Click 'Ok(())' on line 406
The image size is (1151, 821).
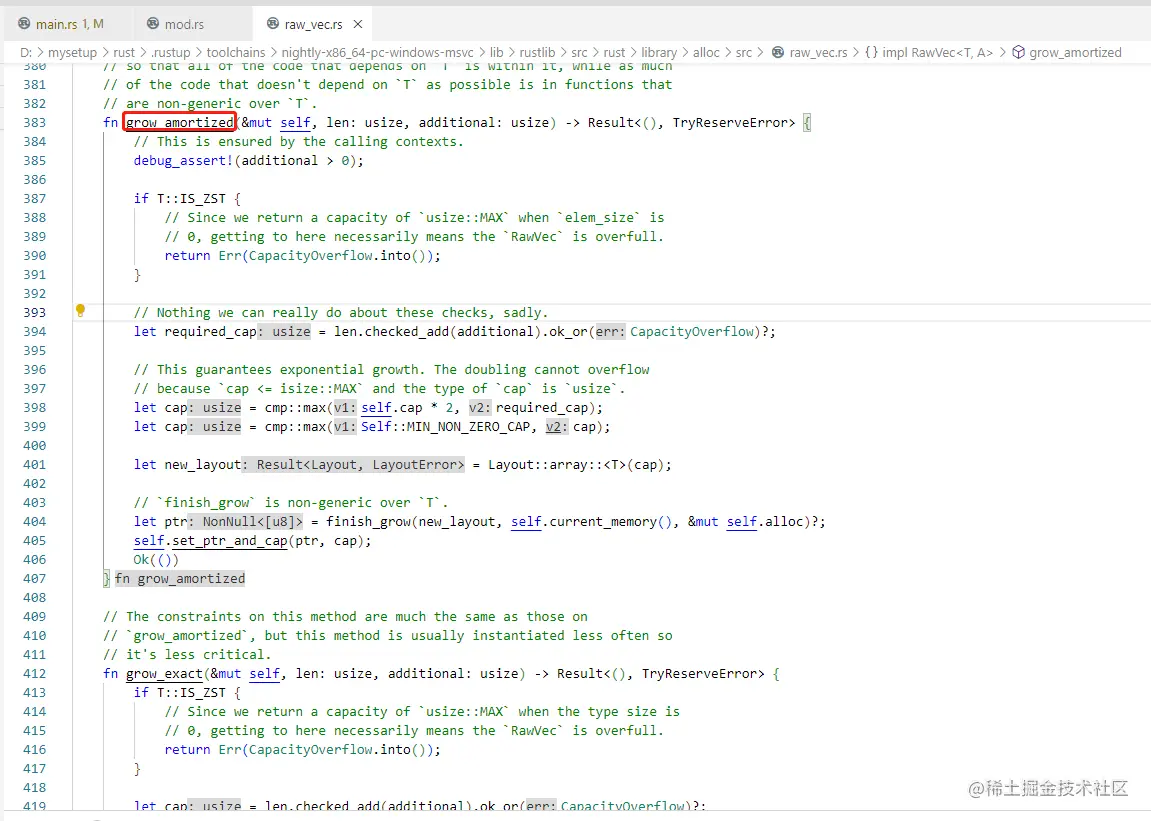[x=156, y=560]
